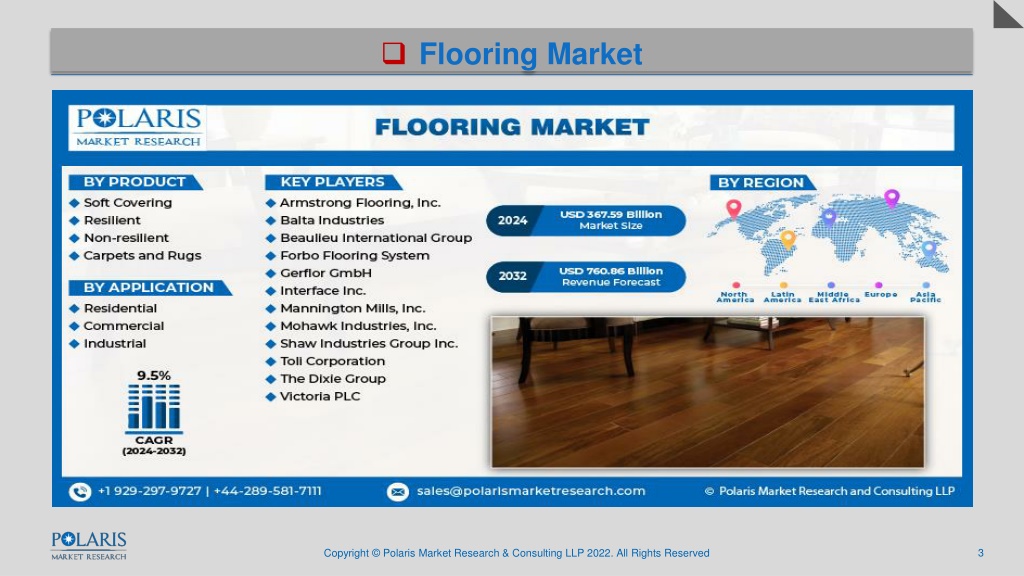Click the 2024 USD 367.59 Billion market size pill
The width and height of the screenshot is (1024, 576).
pyautogui.click(x=586, y=220)
